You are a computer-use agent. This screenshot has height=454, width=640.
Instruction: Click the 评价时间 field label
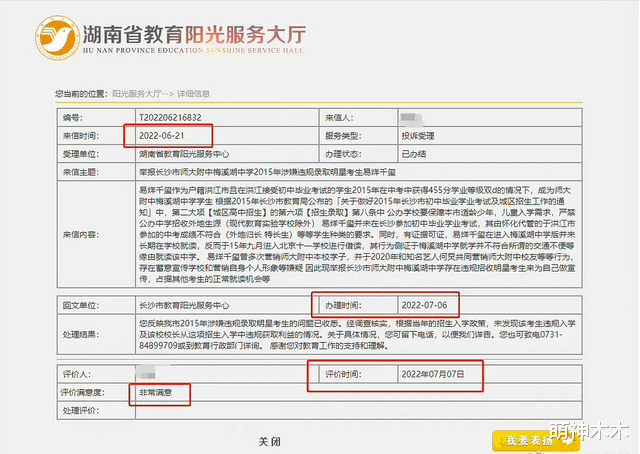[x=343, y=374]
